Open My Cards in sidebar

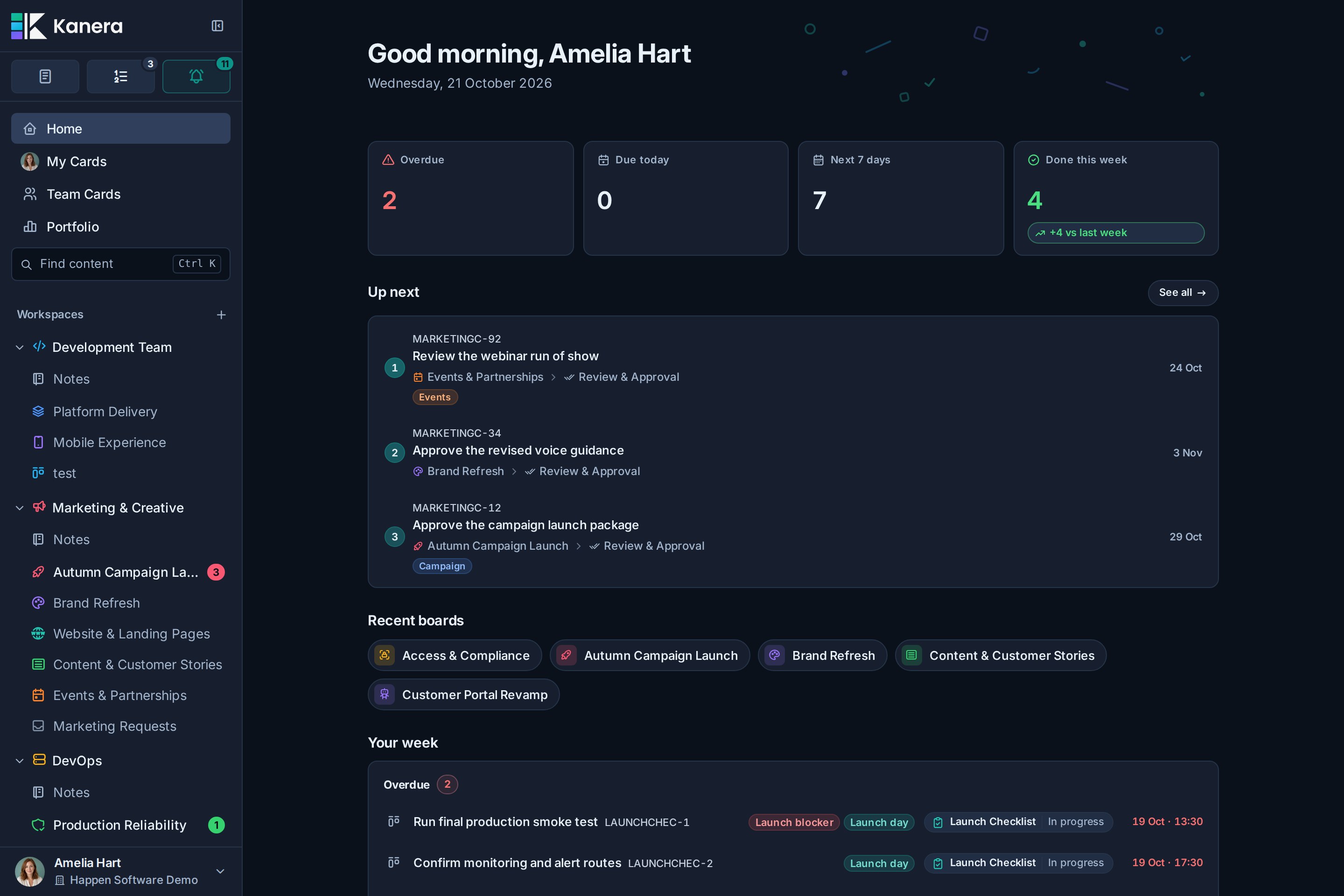click(120, 161)
